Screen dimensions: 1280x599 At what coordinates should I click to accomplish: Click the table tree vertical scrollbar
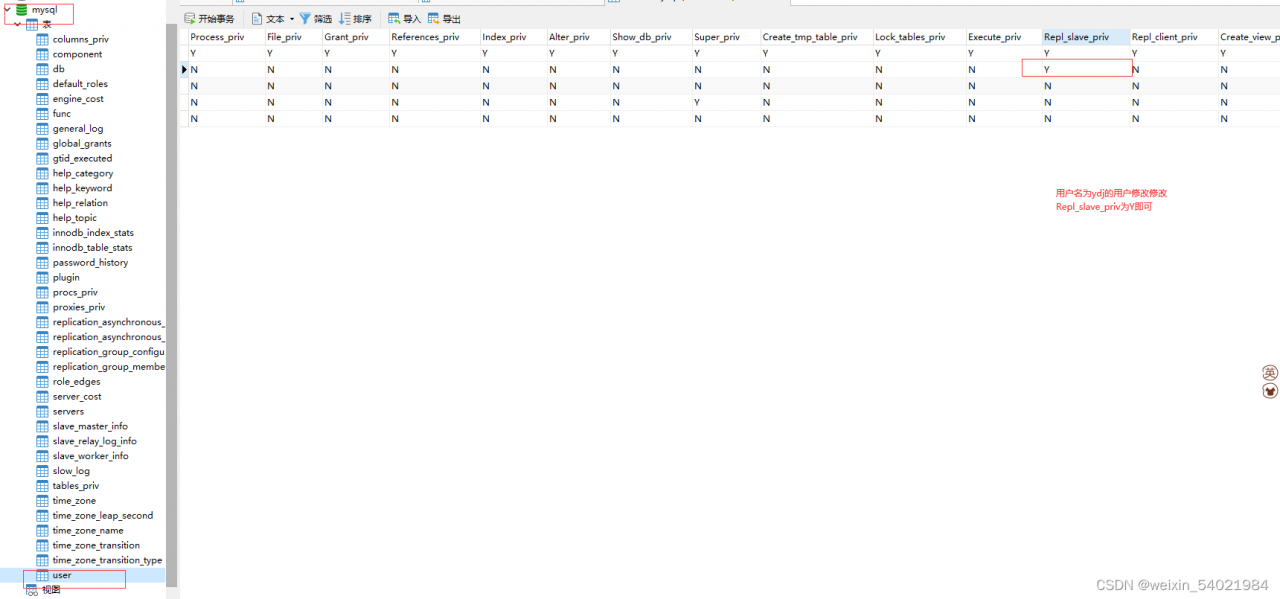(172, 300)
